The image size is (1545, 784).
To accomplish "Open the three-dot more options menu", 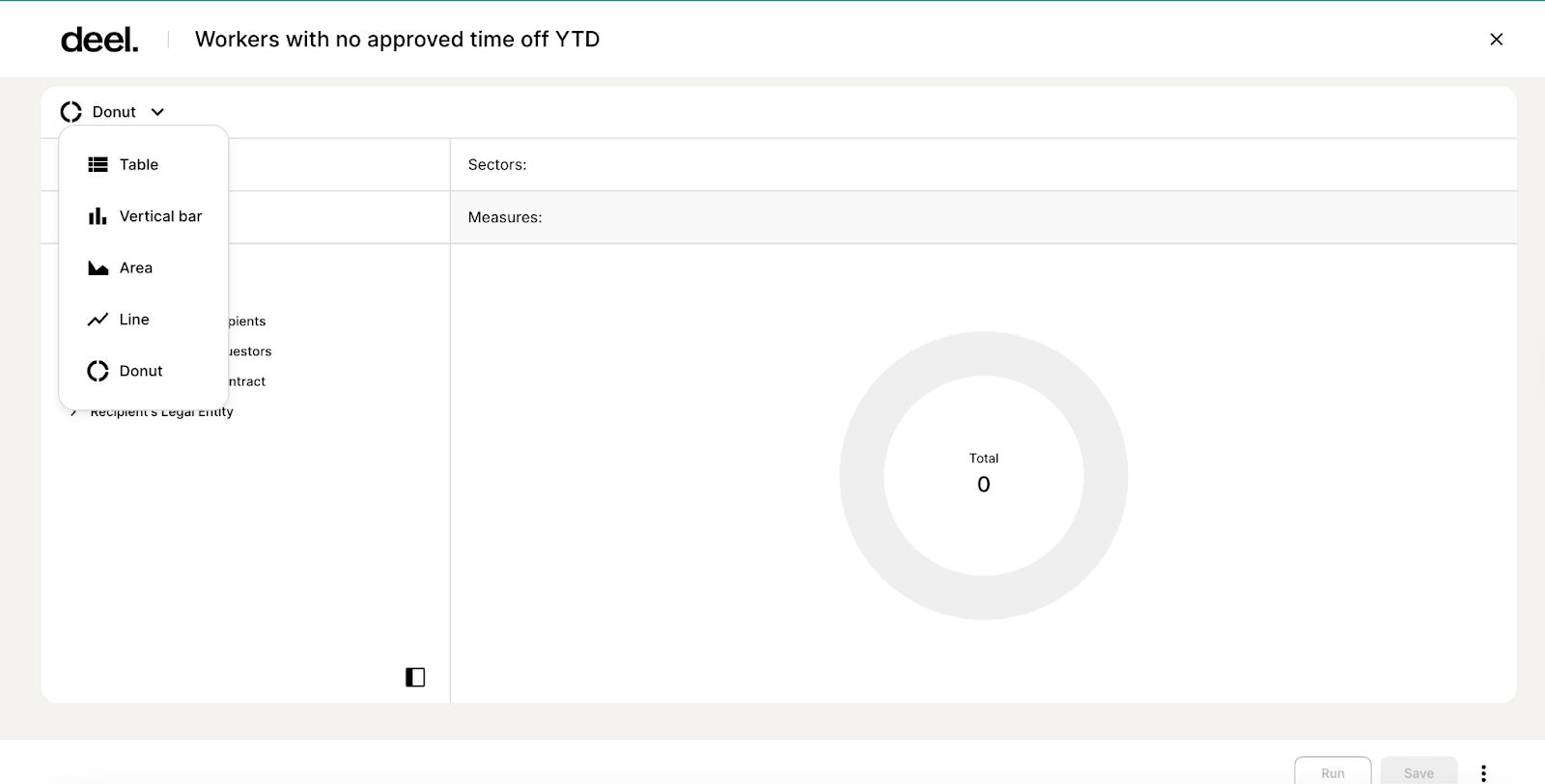I will [x=1483, y=772].
